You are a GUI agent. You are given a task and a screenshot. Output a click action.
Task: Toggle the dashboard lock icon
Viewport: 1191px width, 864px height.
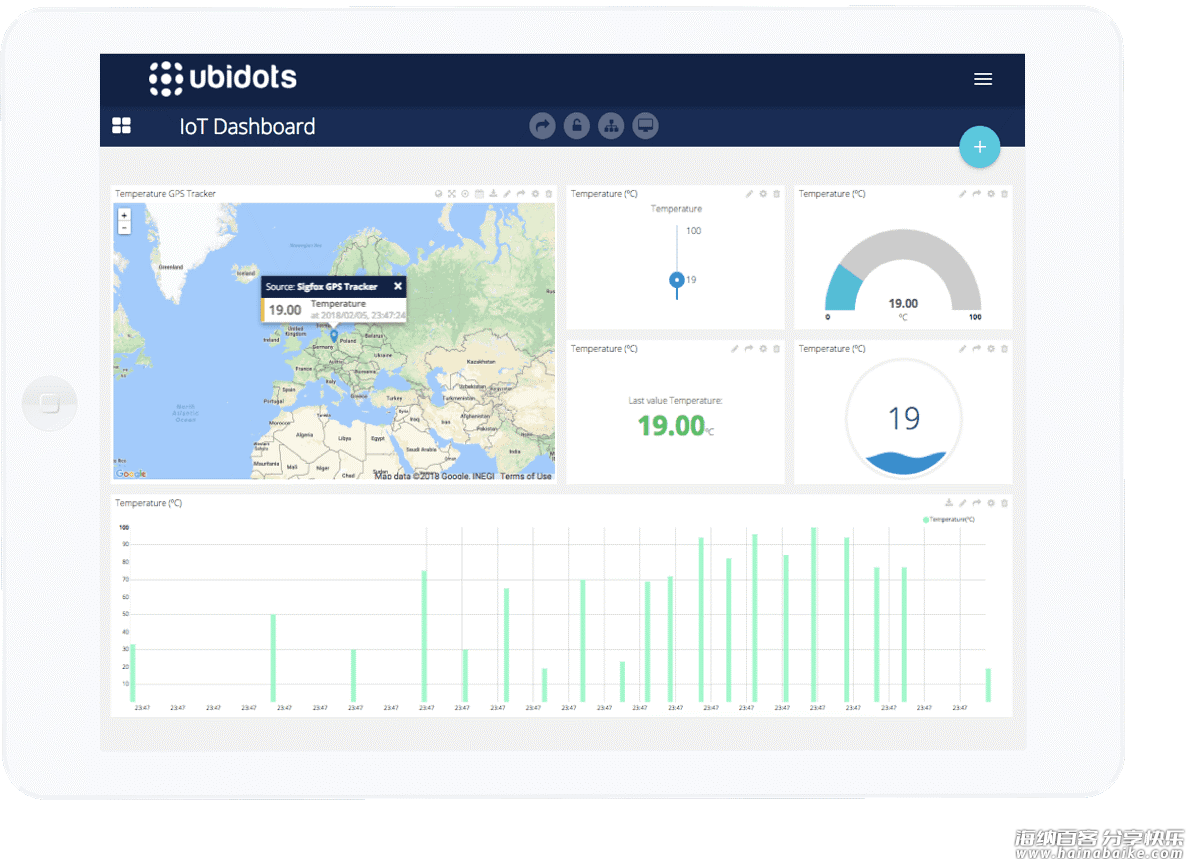pos(577,125)
